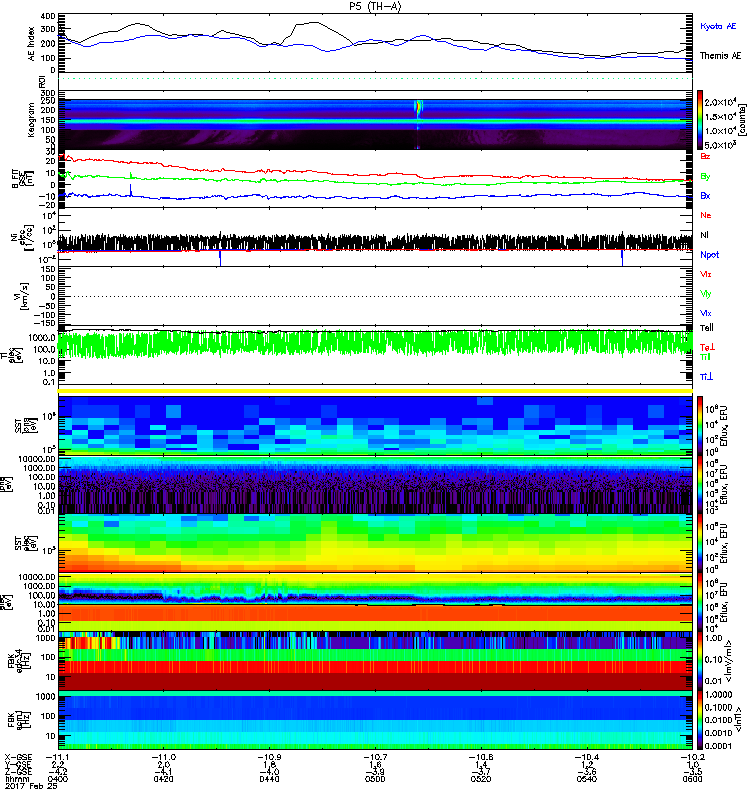Click the blue Bx legend label
The image size is (750, 800).
coord(705,195)
